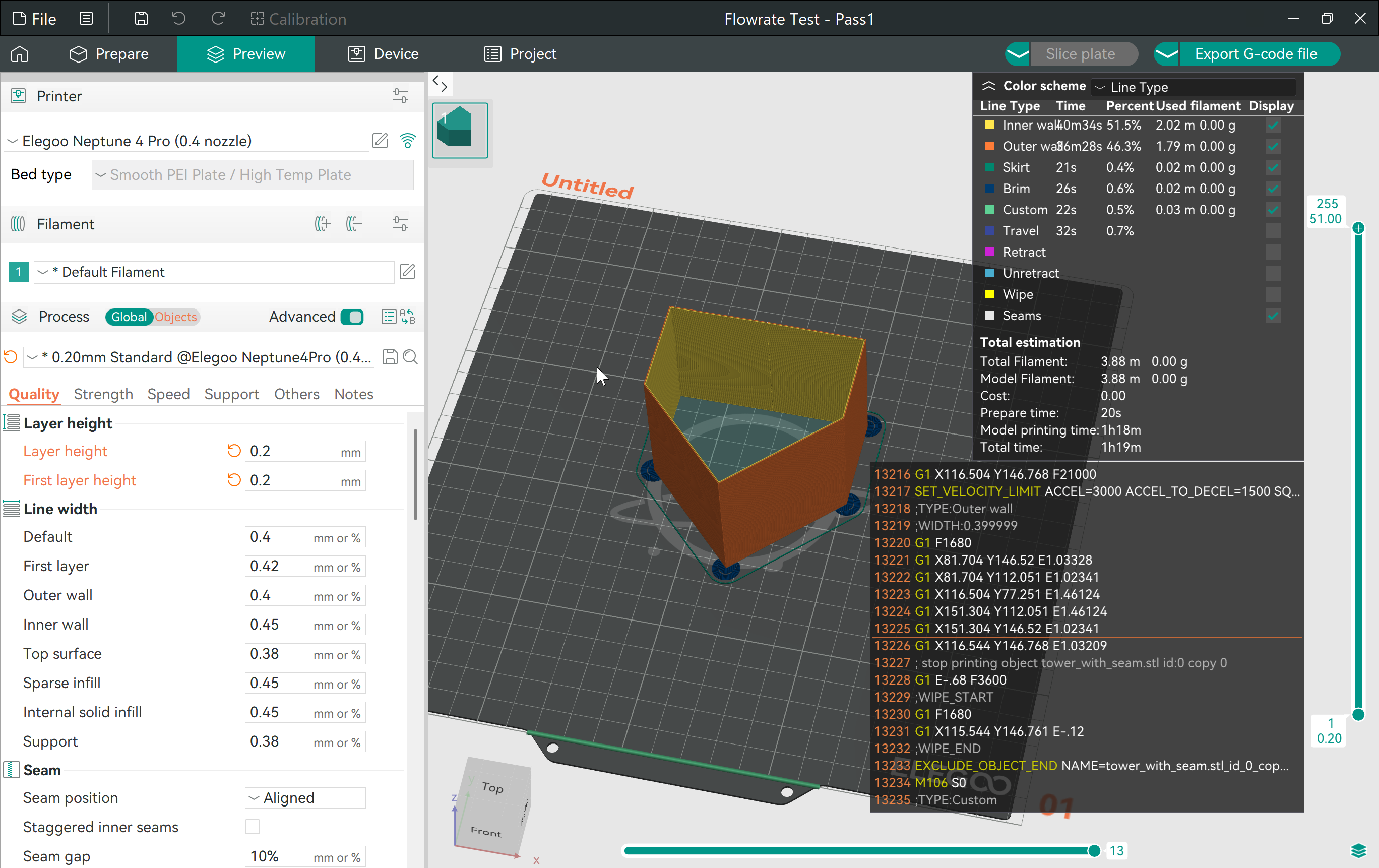This screenshot has height=868, width=1379.
Task: Toggle Seams display checkbox
Action: (1273, 316)
